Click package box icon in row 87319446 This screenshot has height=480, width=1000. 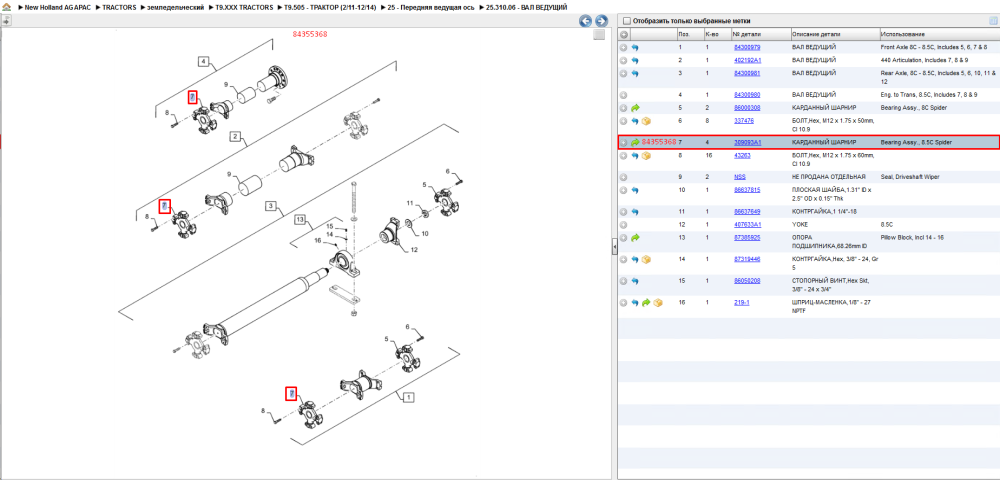click(x=646, y=259)
